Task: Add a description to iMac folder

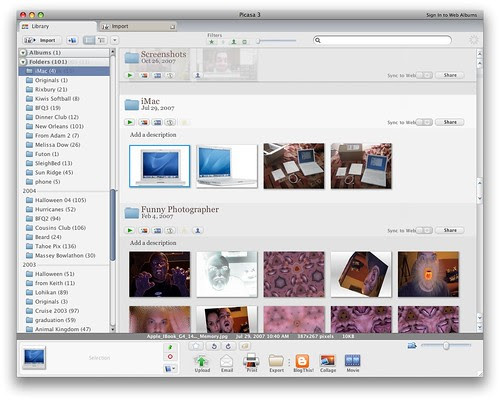Action: tap(153, 135)
